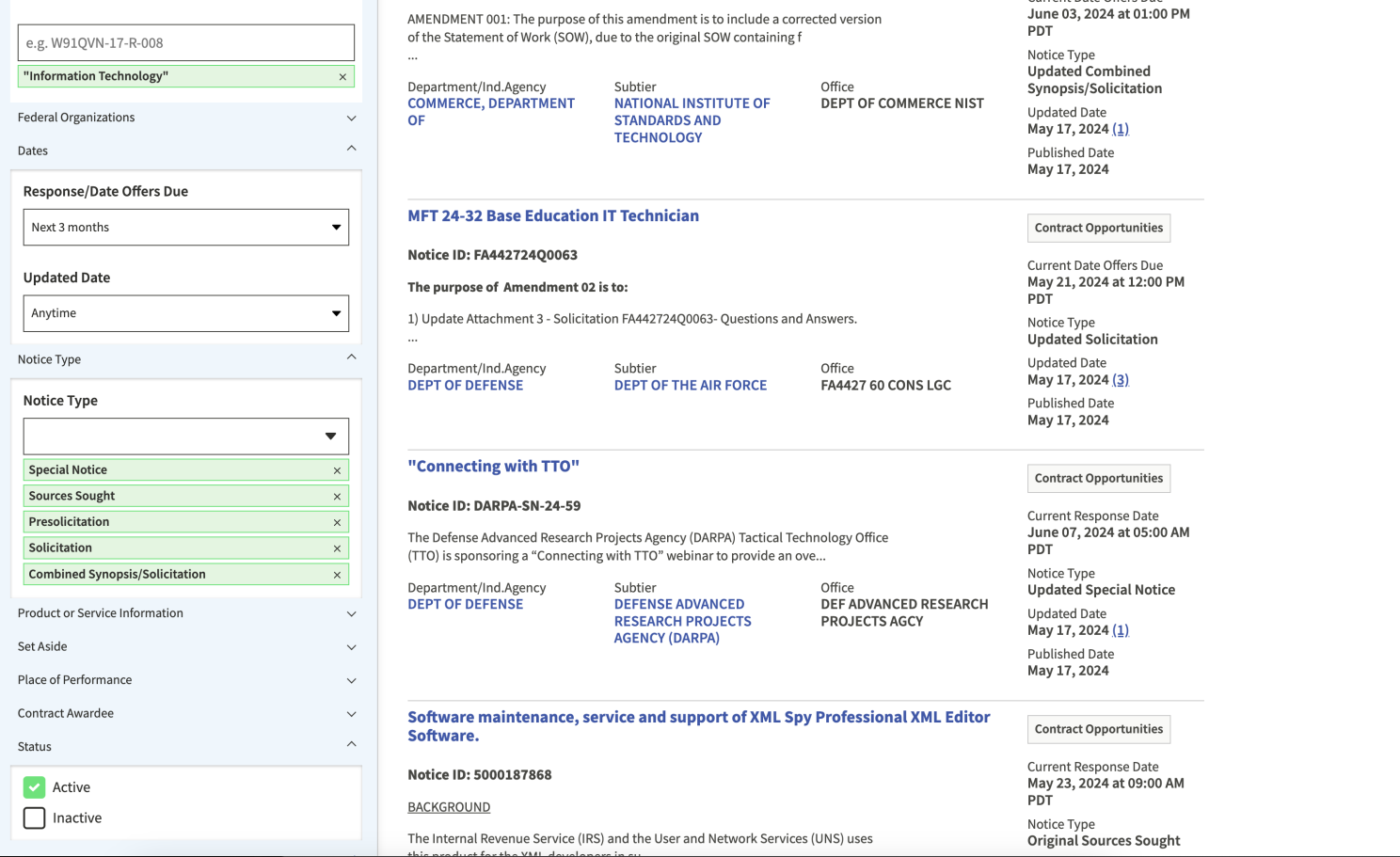The image size is (1400, 857).
Task: Click the DEPT OF COMMERCE NIST office text
Action: coord(902,103)
